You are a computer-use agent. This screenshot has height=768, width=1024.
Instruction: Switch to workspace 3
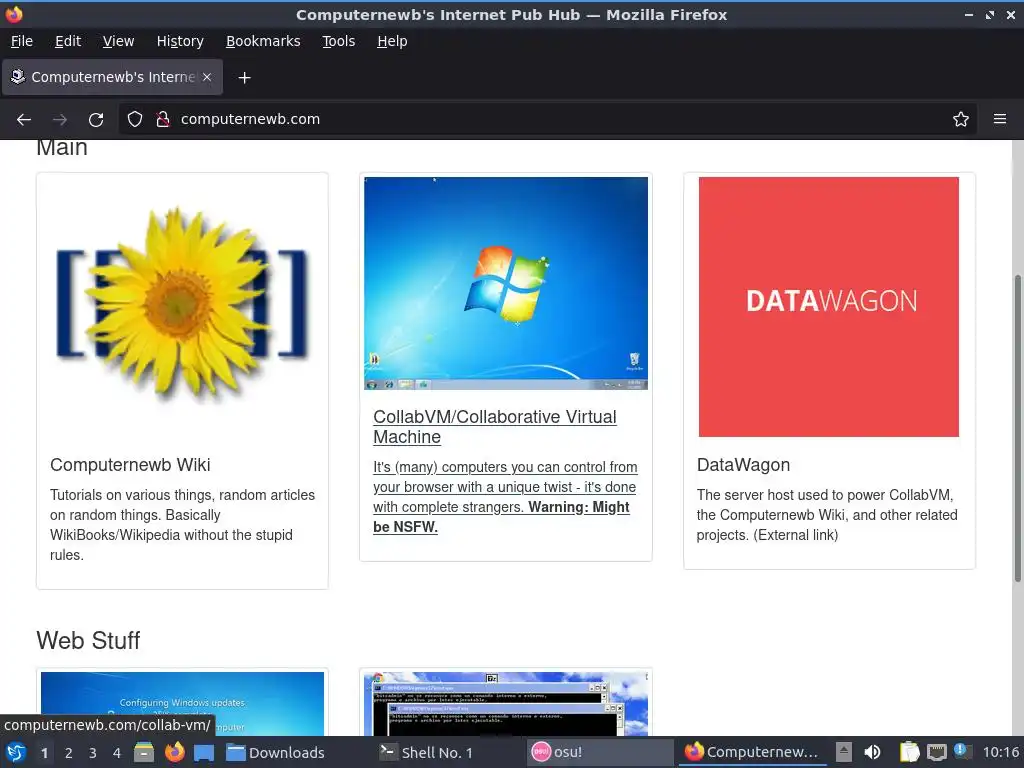[x=93, y=753]
